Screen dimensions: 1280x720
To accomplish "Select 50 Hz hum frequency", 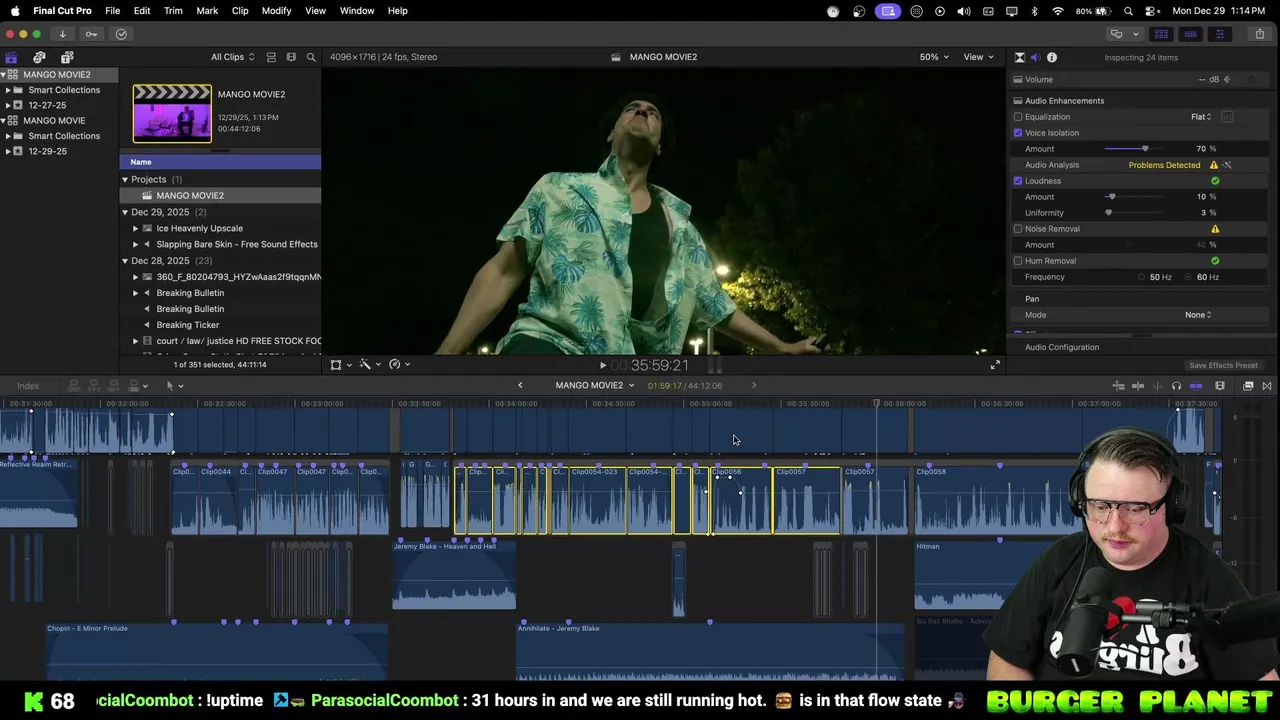I will pyautogui.click(x=1142, y=277).
